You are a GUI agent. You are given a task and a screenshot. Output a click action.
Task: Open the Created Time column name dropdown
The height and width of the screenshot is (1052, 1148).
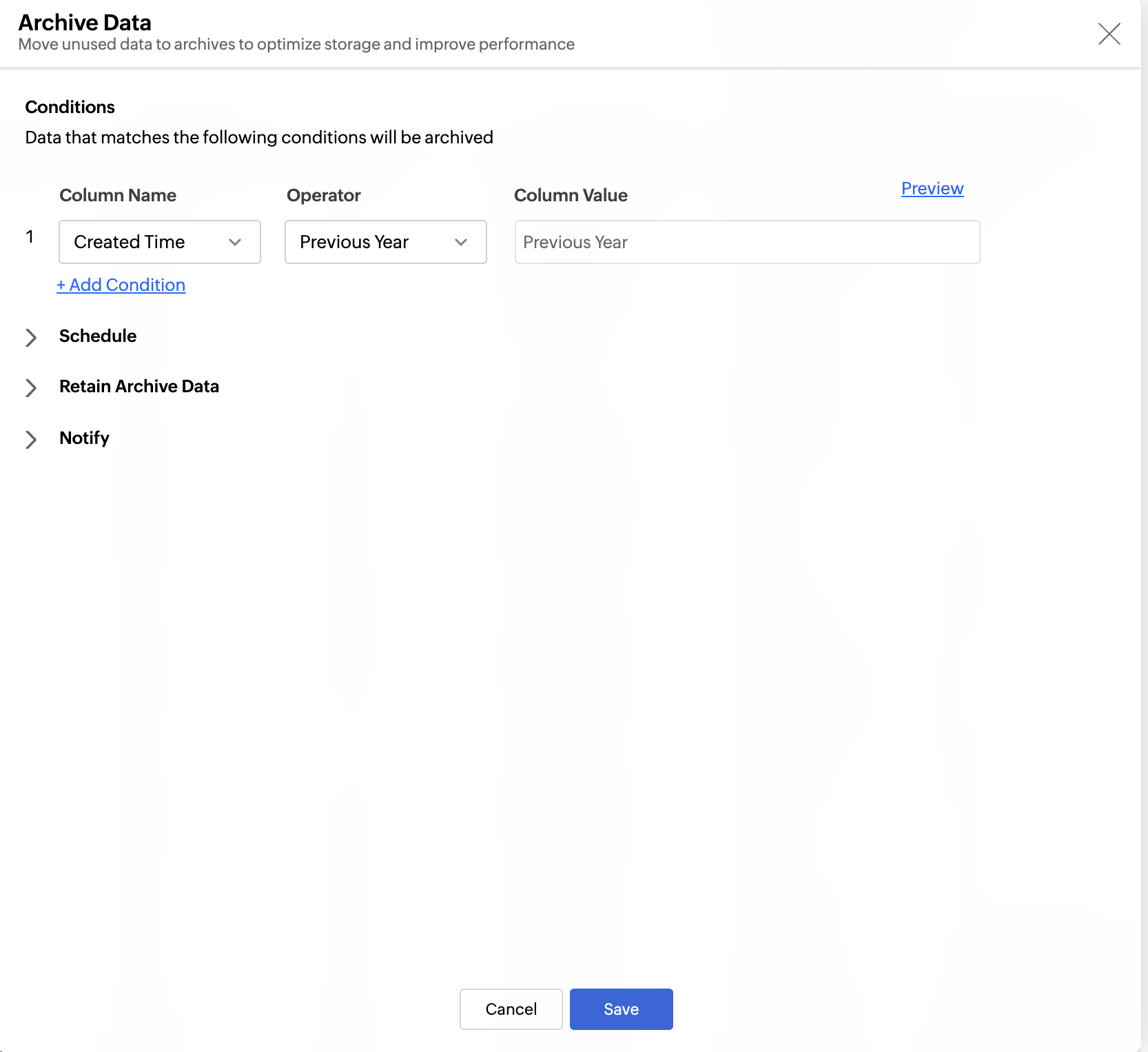pos(159,242)
